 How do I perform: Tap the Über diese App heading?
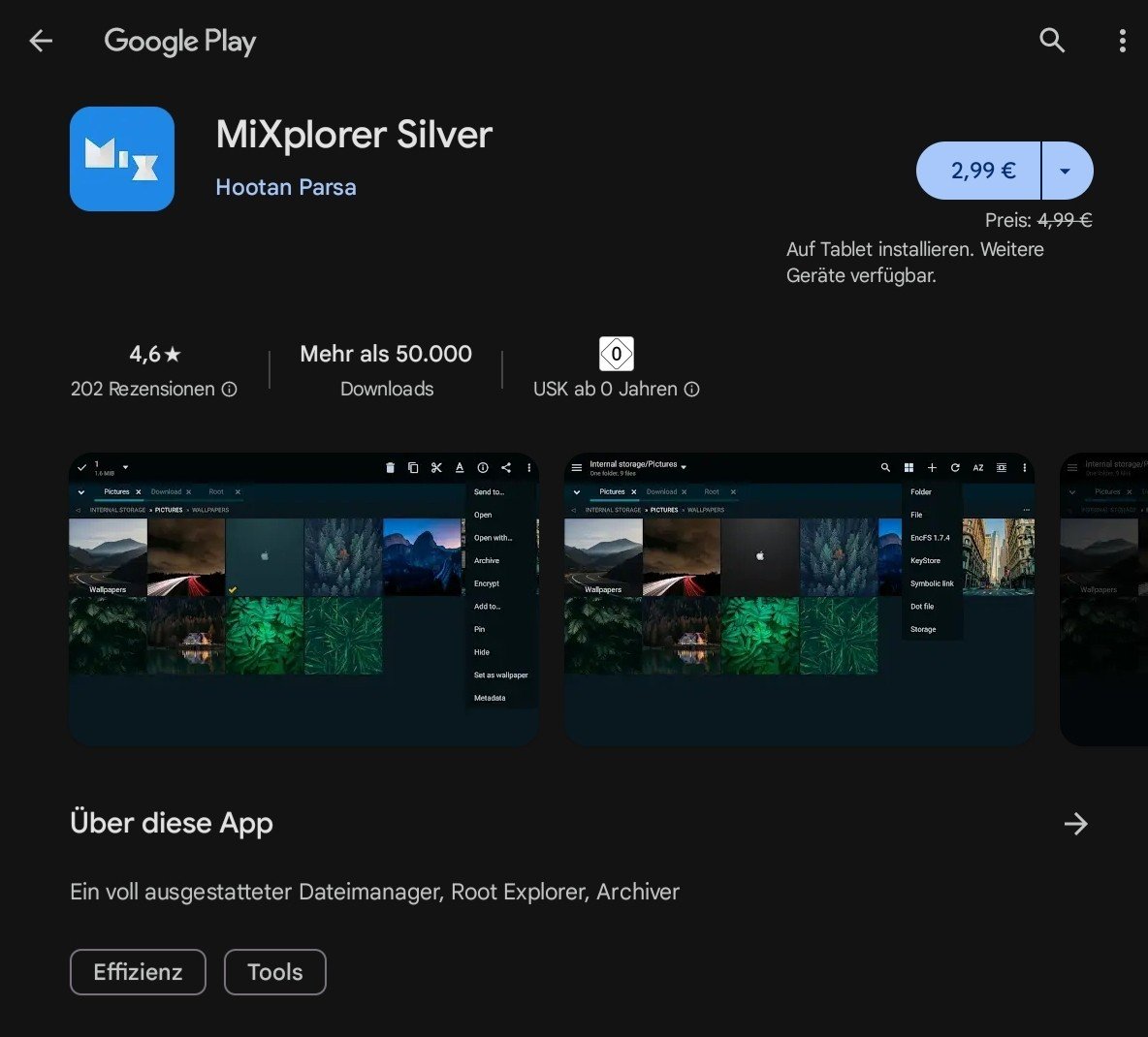(x=172, y=824)
